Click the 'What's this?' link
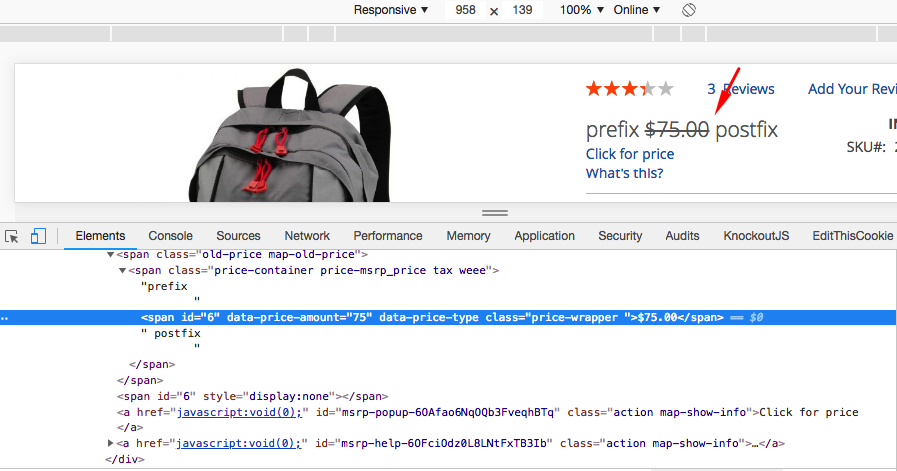This screenshot has width=897, height=471. click(625, 173)
